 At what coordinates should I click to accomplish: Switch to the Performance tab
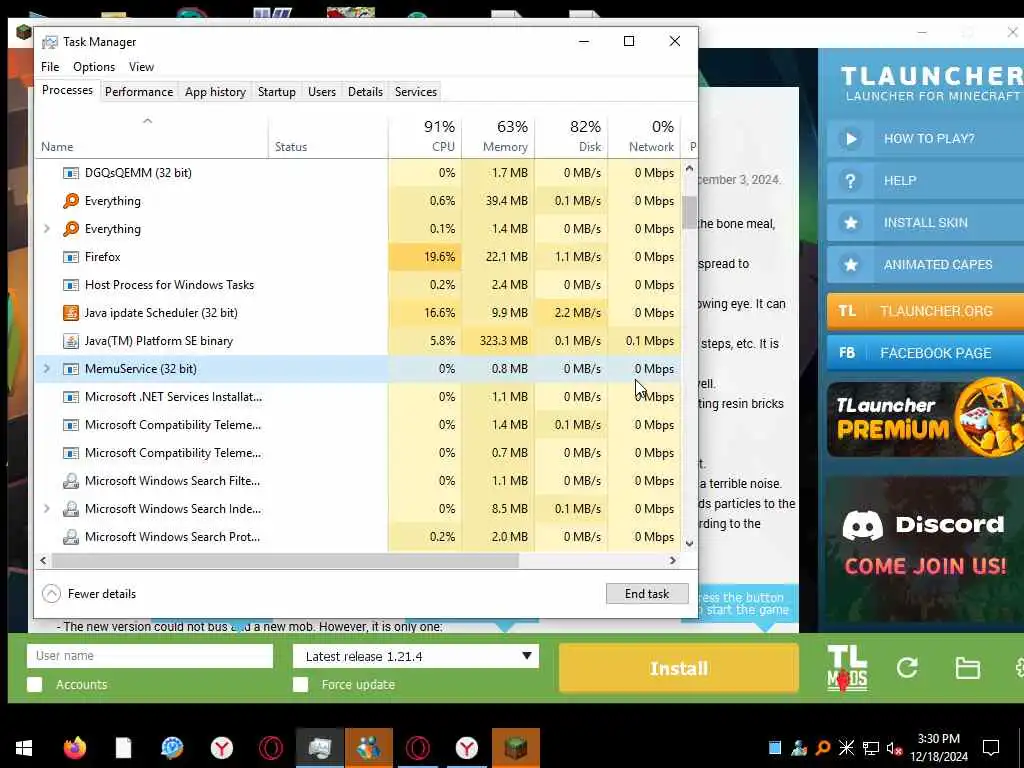click(x=138, y=91)
